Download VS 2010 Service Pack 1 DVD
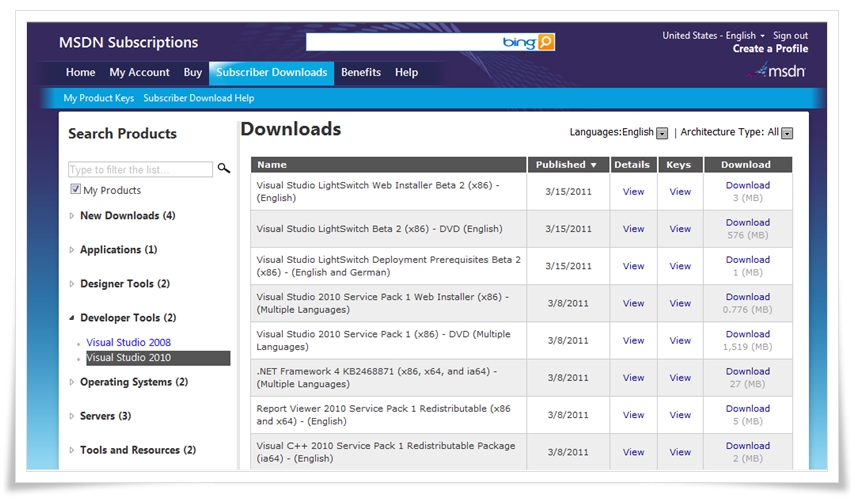 click(x=748, y=334)
